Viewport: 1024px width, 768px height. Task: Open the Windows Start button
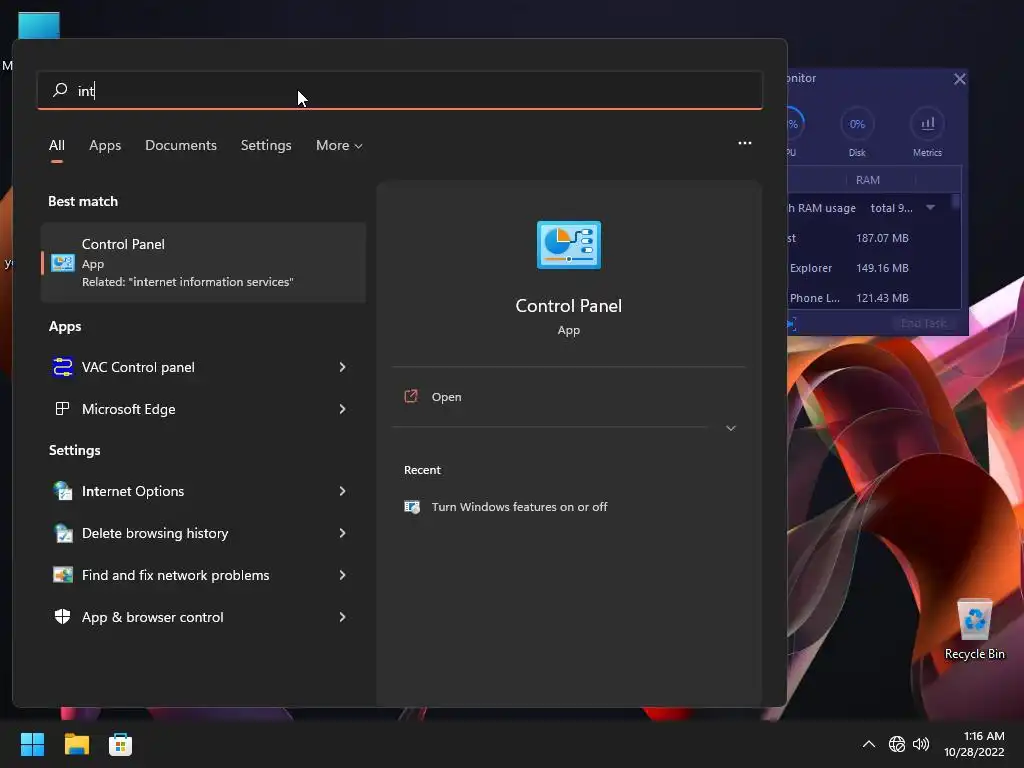pyautogui.click(x=32, y=744)
